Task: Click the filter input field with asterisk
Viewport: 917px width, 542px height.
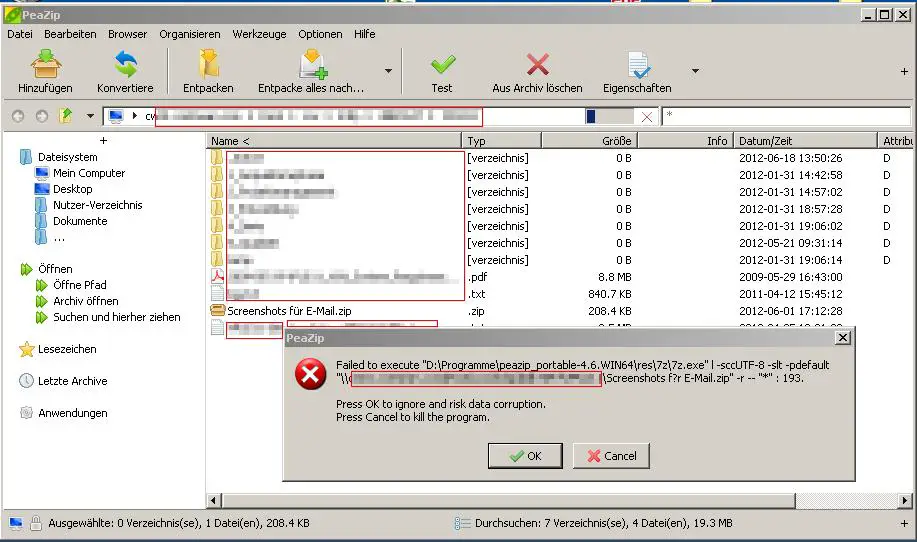Action: click(786, 116)
